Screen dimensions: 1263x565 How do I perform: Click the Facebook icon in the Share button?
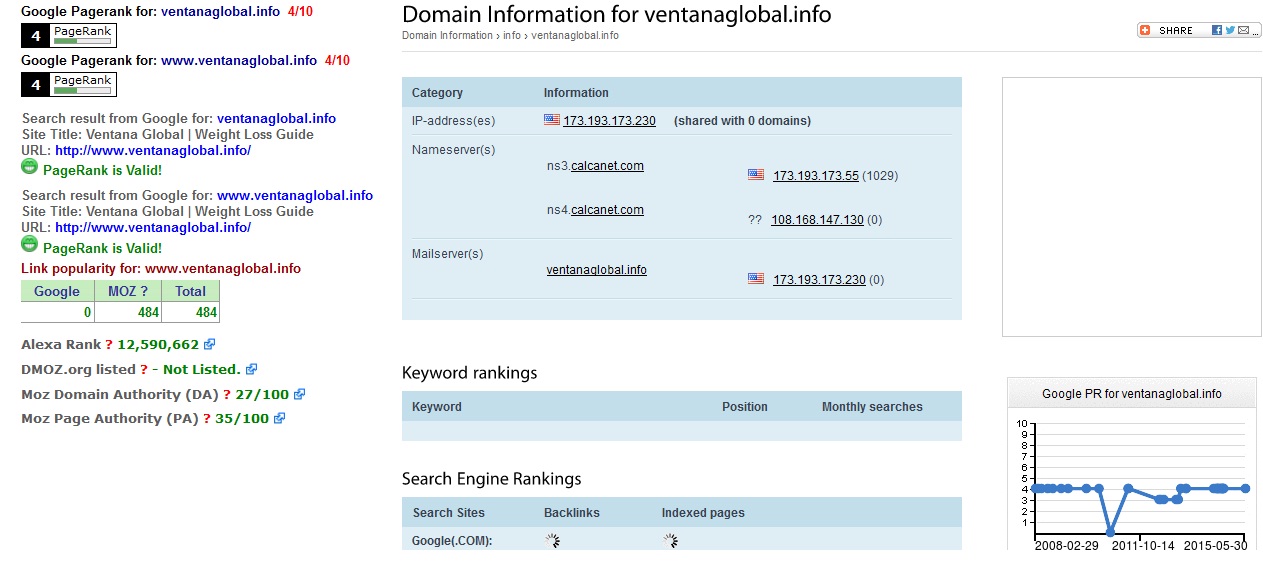coord(1217,30)
